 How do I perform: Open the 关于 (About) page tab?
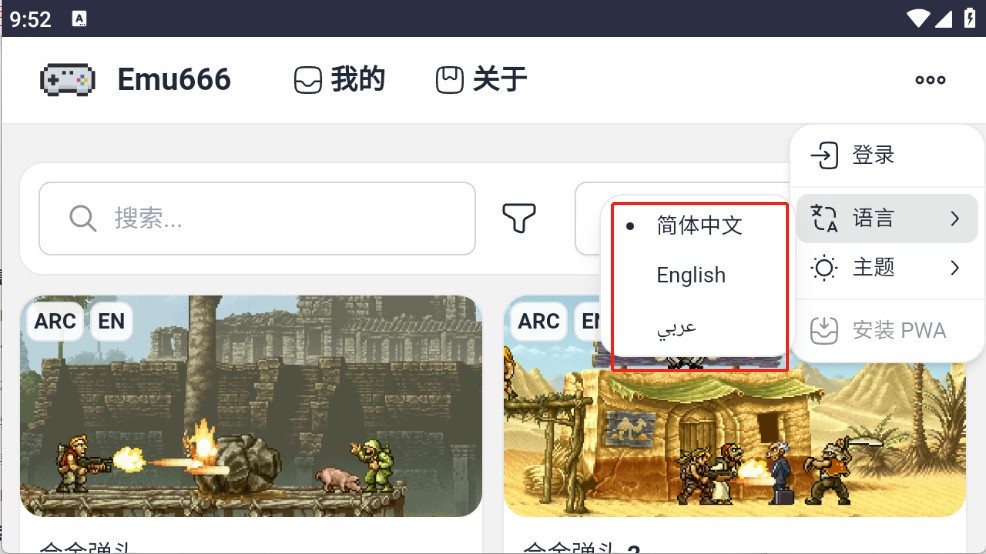(482, 80)
